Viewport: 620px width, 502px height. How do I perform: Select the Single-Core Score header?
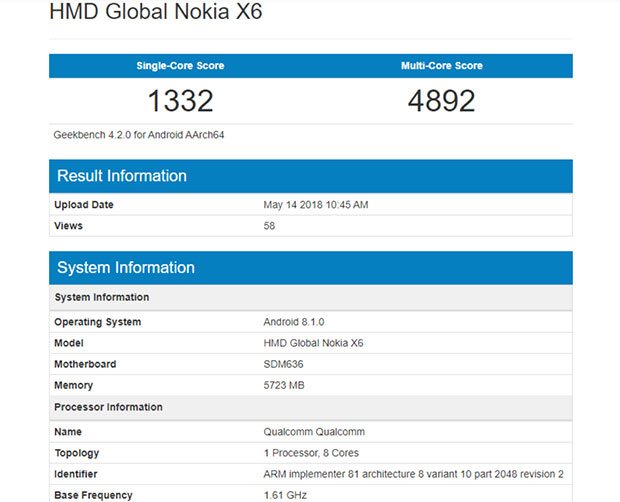click(180, 66)
